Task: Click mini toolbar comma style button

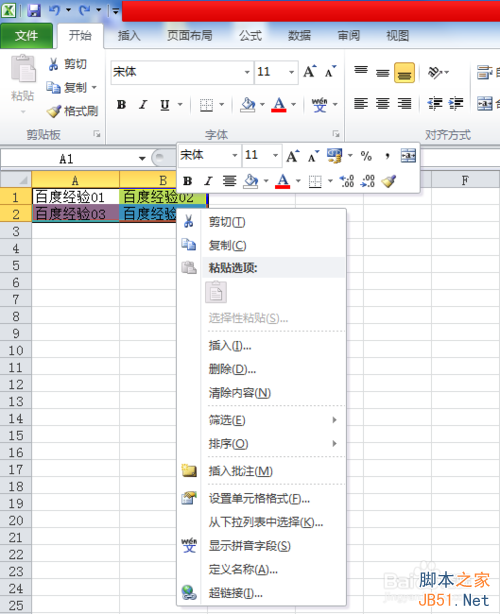Action: (x=387, y=156)
